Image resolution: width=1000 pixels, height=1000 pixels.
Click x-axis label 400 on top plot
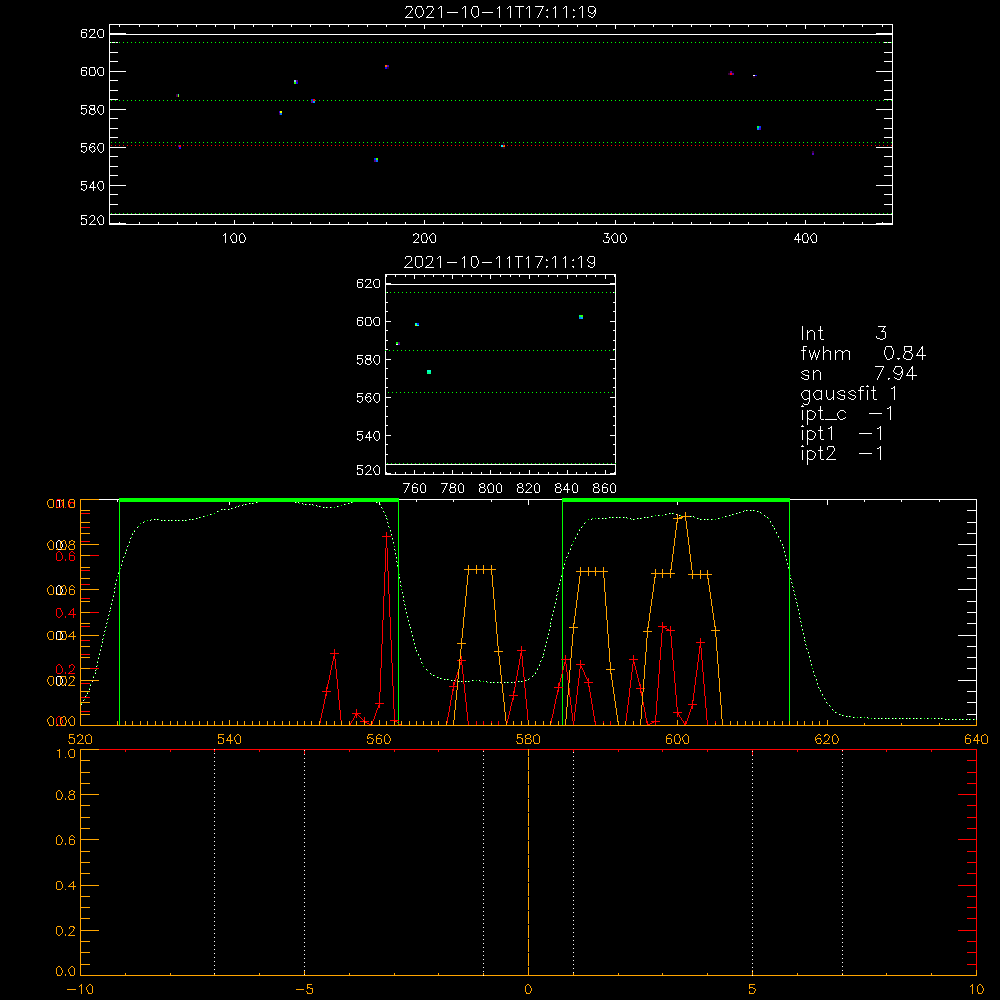click(x=805, y=239)
